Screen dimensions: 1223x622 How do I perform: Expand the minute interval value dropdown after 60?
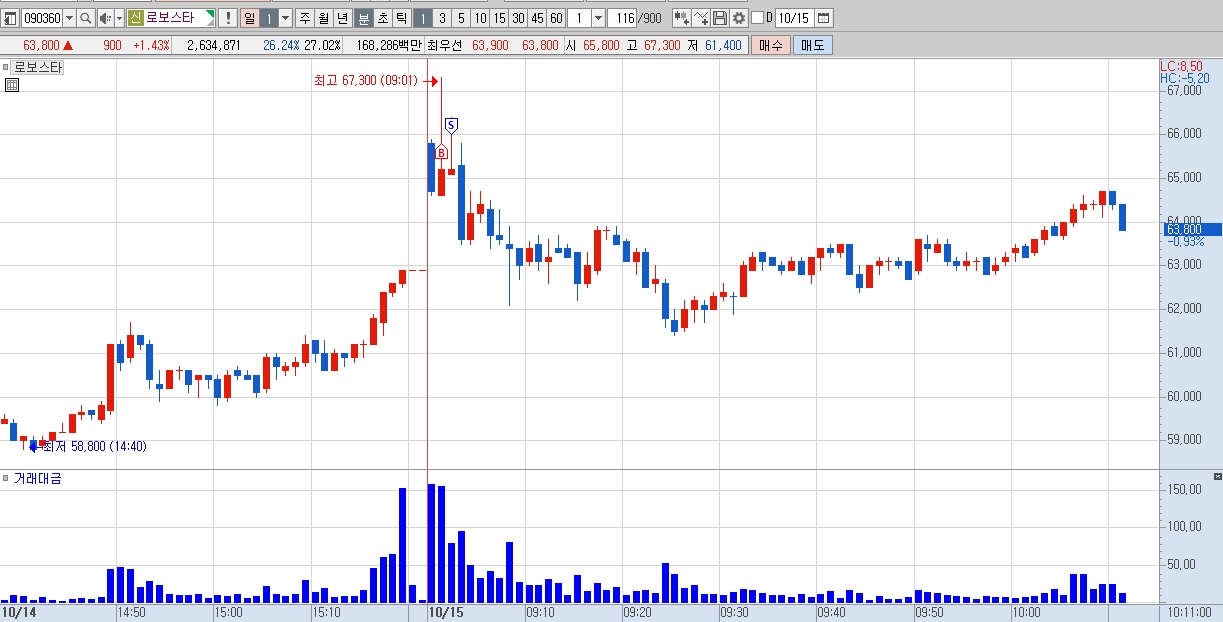pyautogui.click(x=598, y=18)
